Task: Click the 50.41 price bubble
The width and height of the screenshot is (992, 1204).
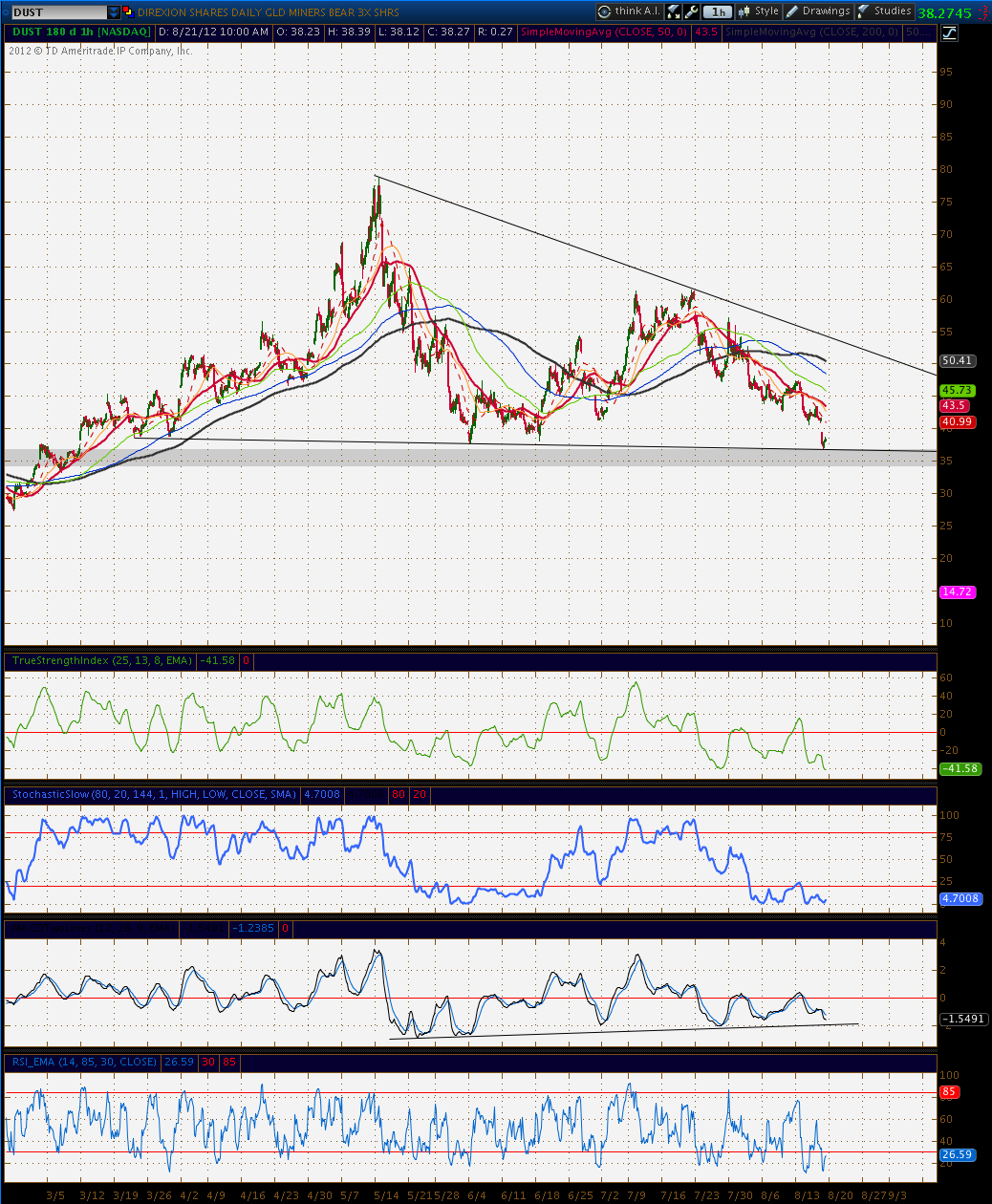Action: tap(957, 360)
